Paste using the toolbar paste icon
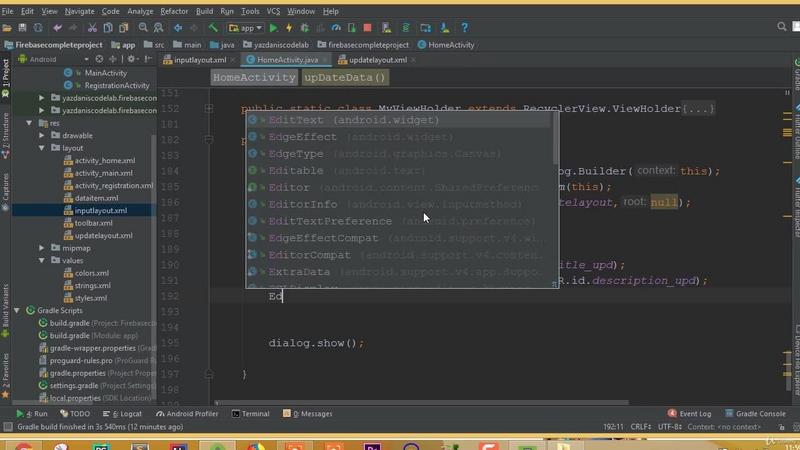The image size is (800, 450). click(123, 28)
